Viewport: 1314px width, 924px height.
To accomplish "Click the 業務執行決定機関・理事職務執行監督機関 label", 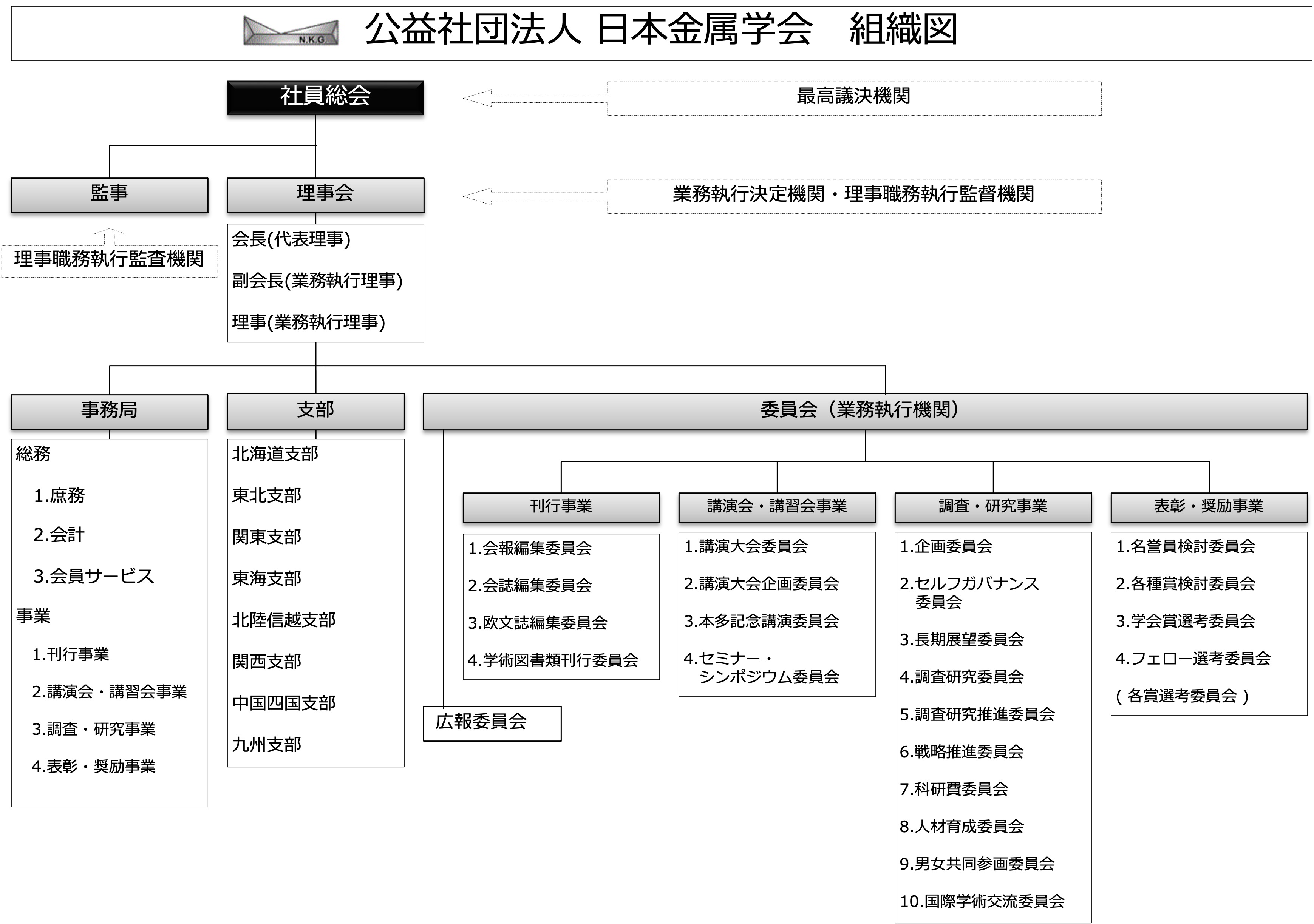I will [x=854, y=196].
